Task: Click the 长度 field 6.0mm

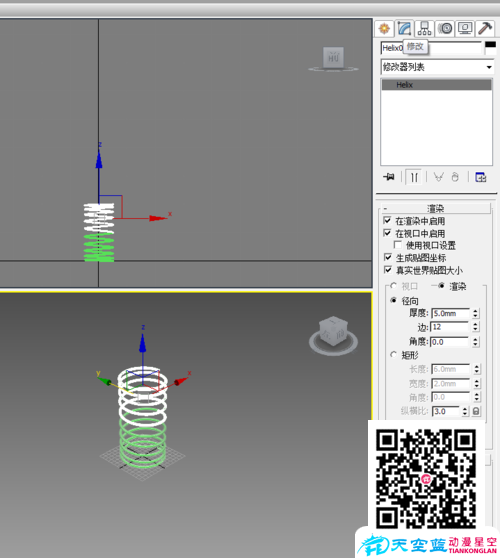Action: tap(451, 369)
